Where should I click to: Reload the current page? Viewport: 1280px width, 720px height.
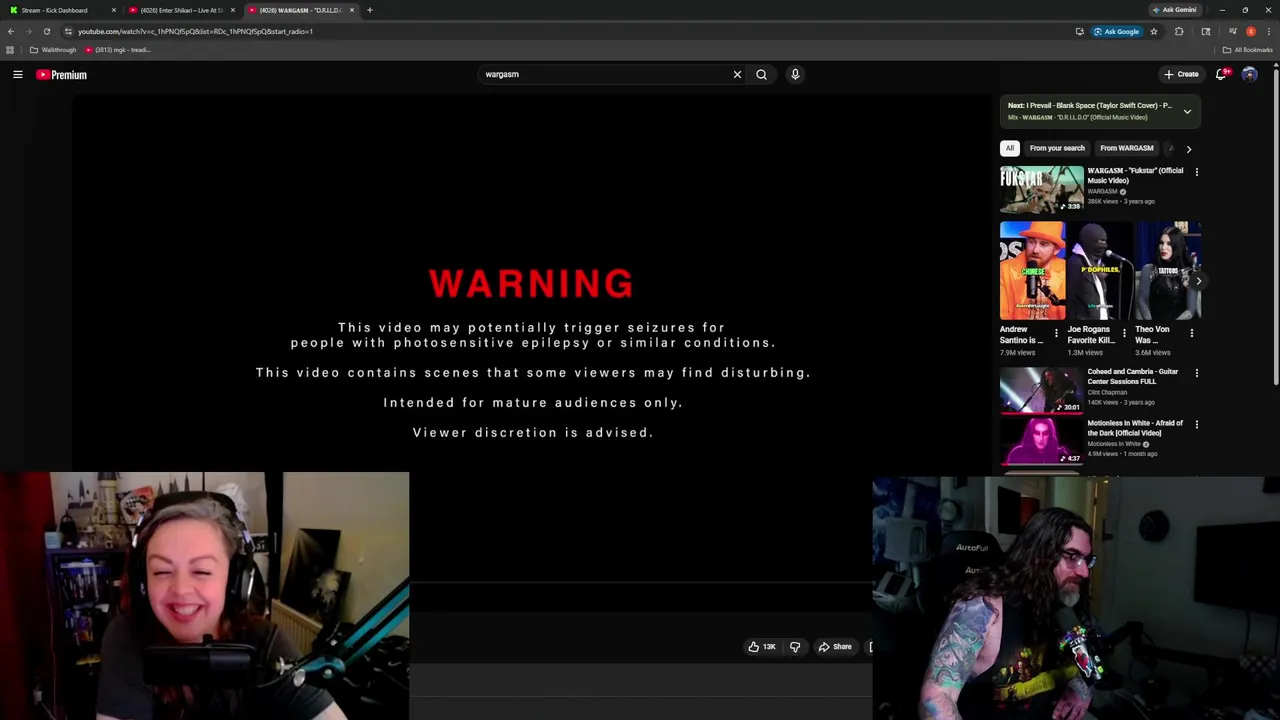point(46,31)
